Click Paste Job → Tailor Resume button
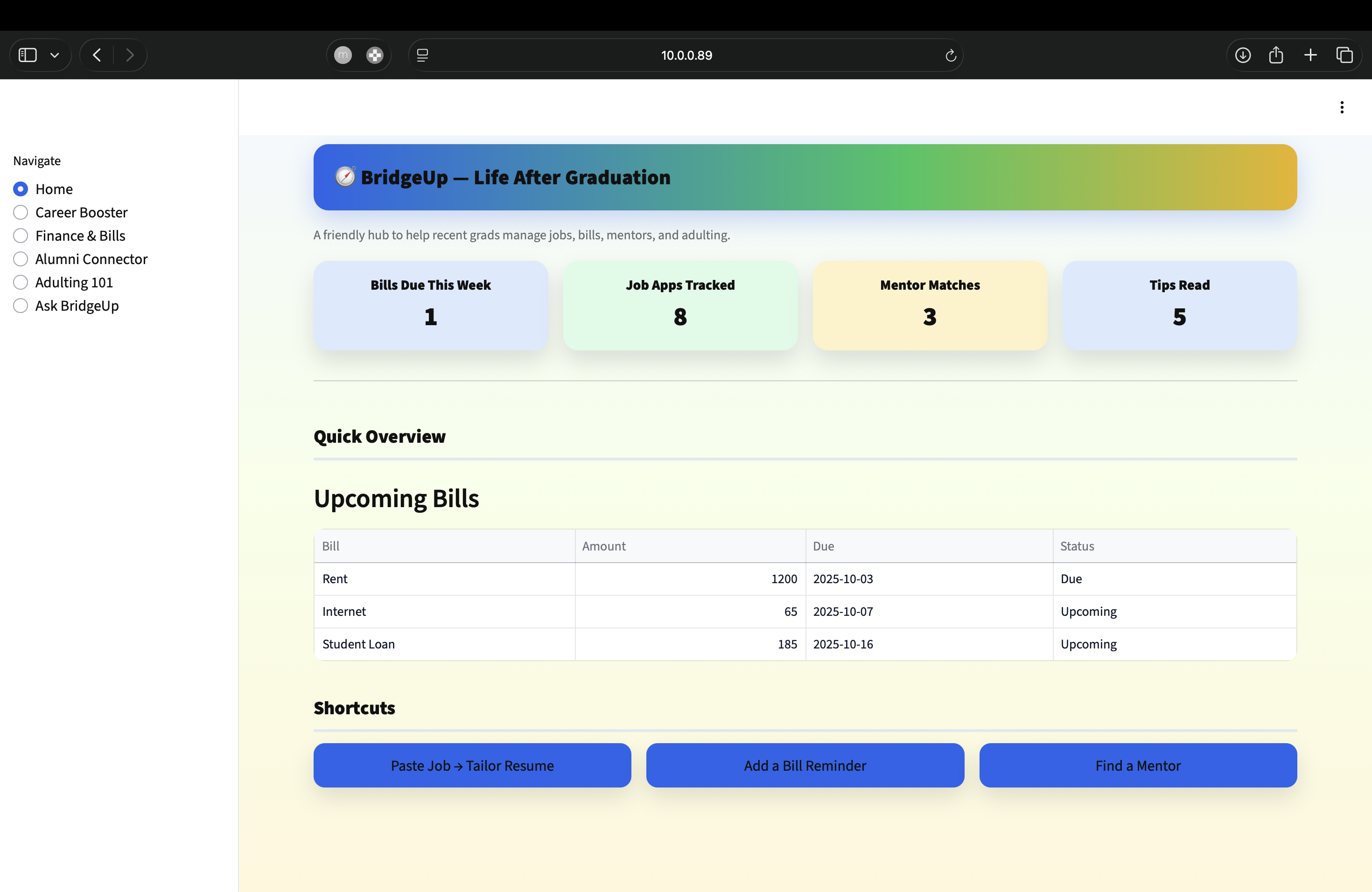This screenshot has width=1372, height=892. (x=472, y=765)
